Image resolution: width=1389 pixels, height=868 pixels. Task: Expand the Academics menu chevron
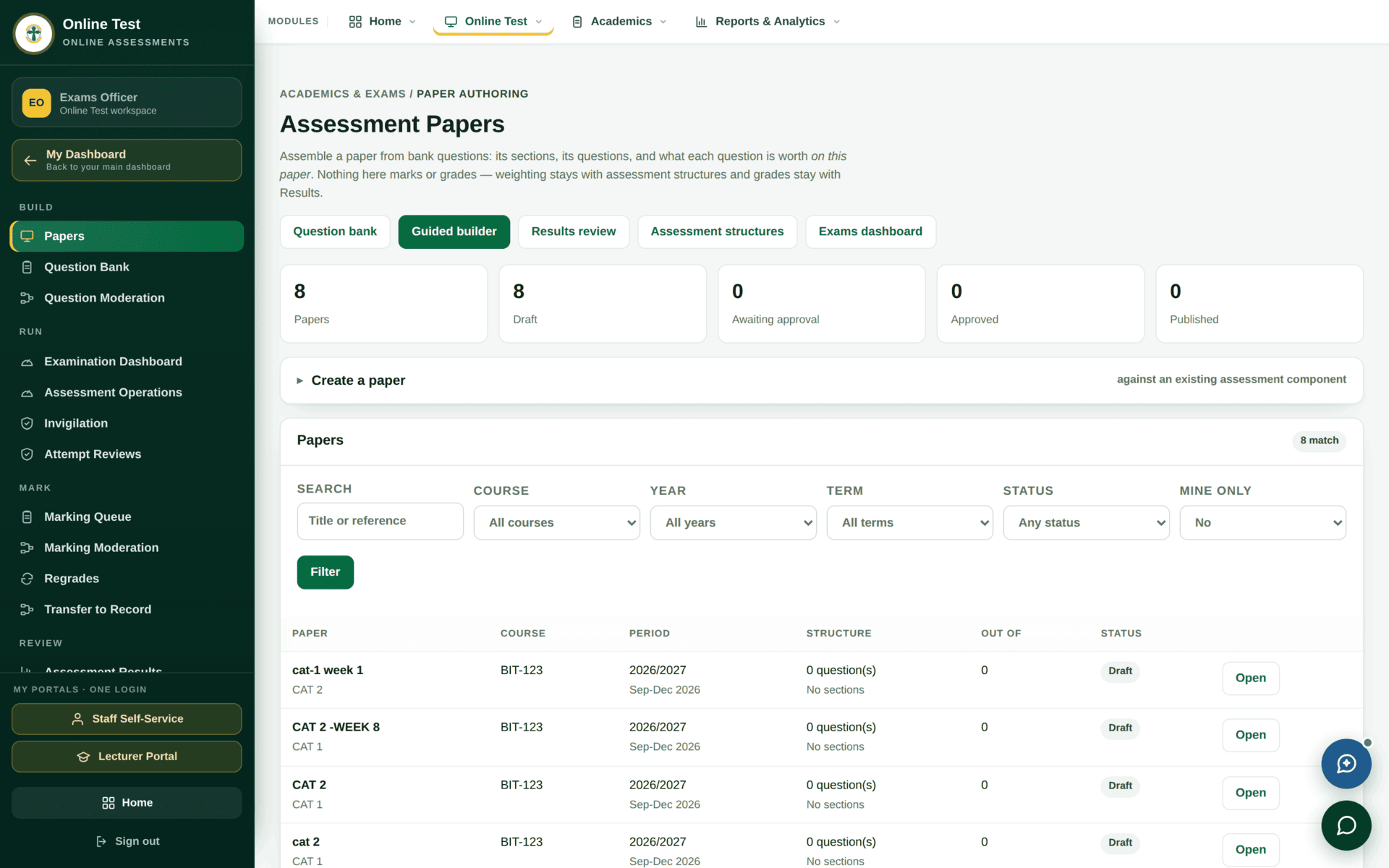[663, 22]
